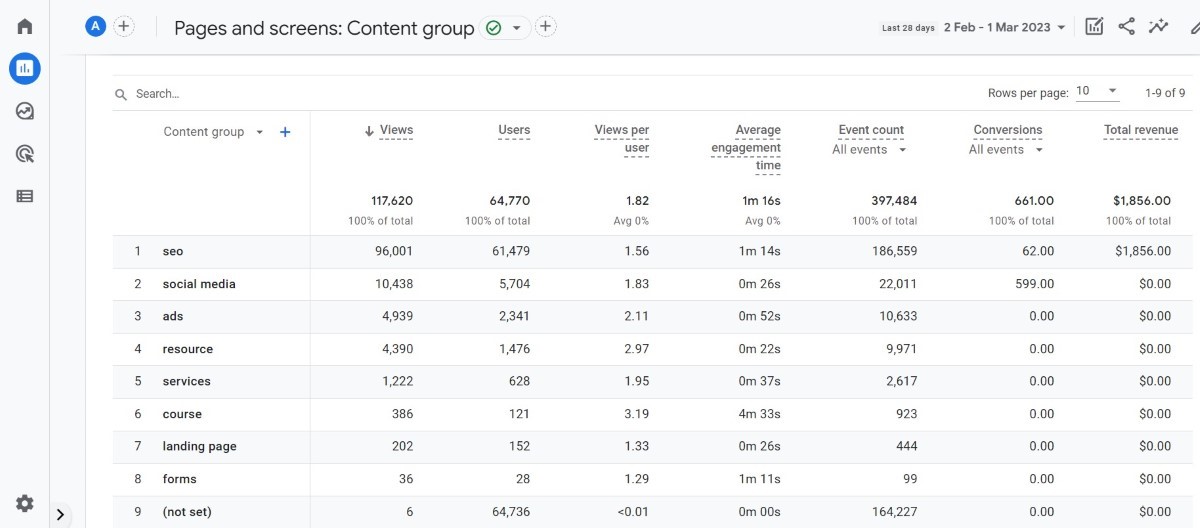Click the 4m 33s engagement time cell

tap(760, 414)
